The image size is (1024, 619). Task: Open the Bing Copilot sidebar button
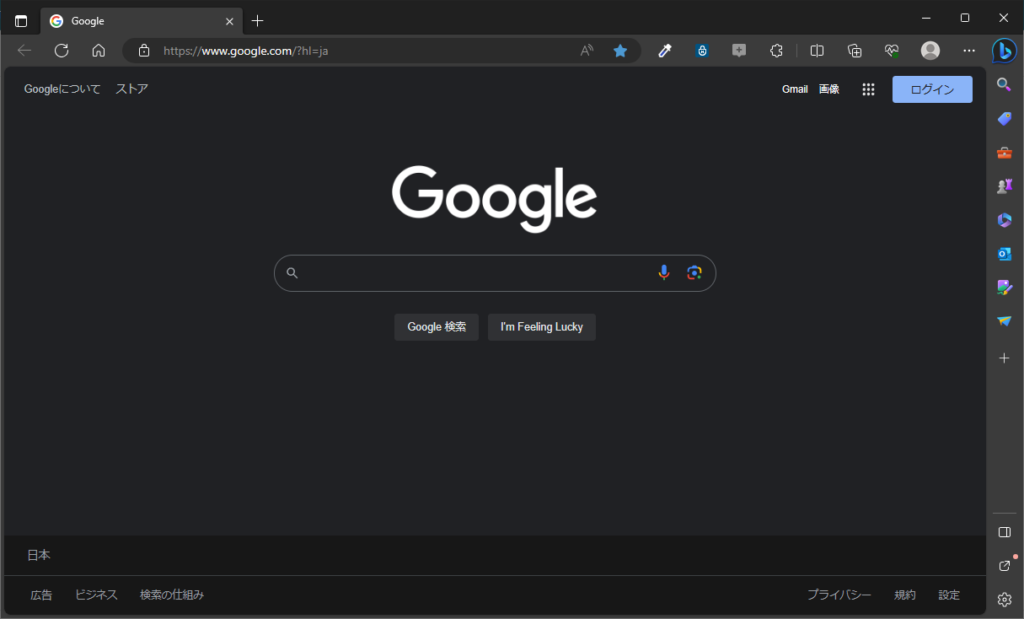click(1004, 50)
